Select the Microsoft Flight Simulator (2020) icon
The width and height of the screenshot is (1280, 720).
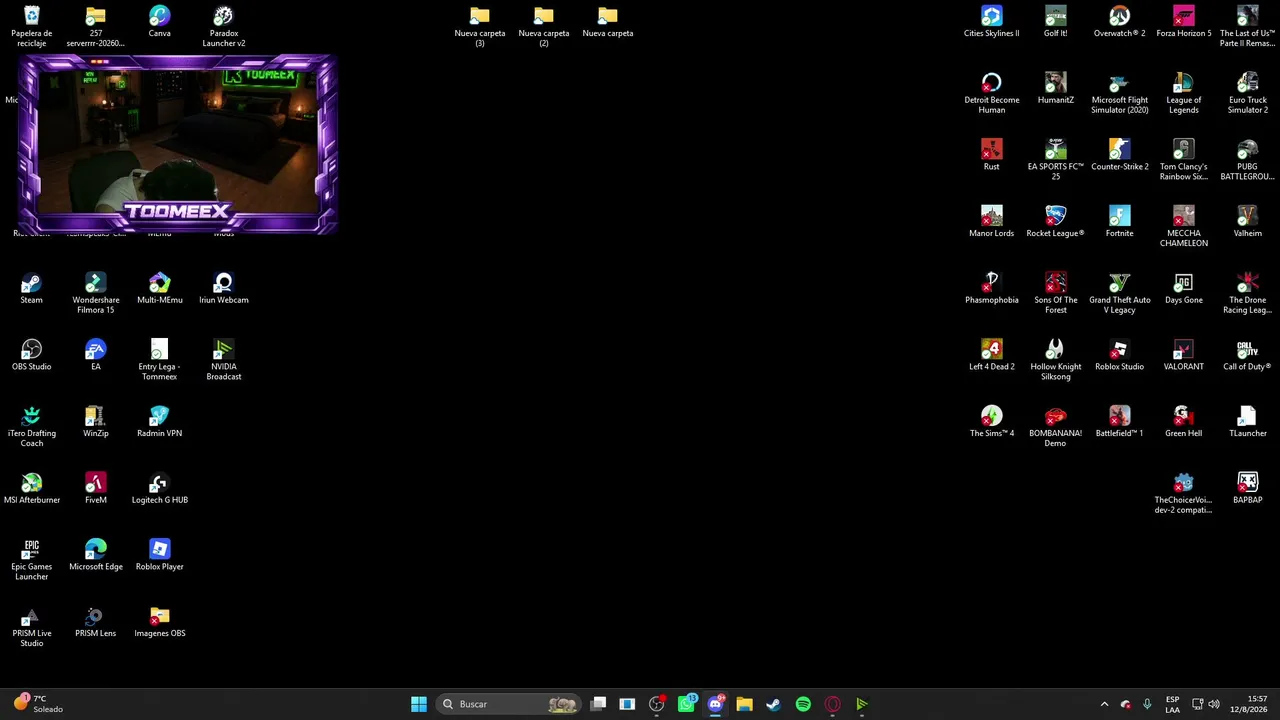point(1120,93)
